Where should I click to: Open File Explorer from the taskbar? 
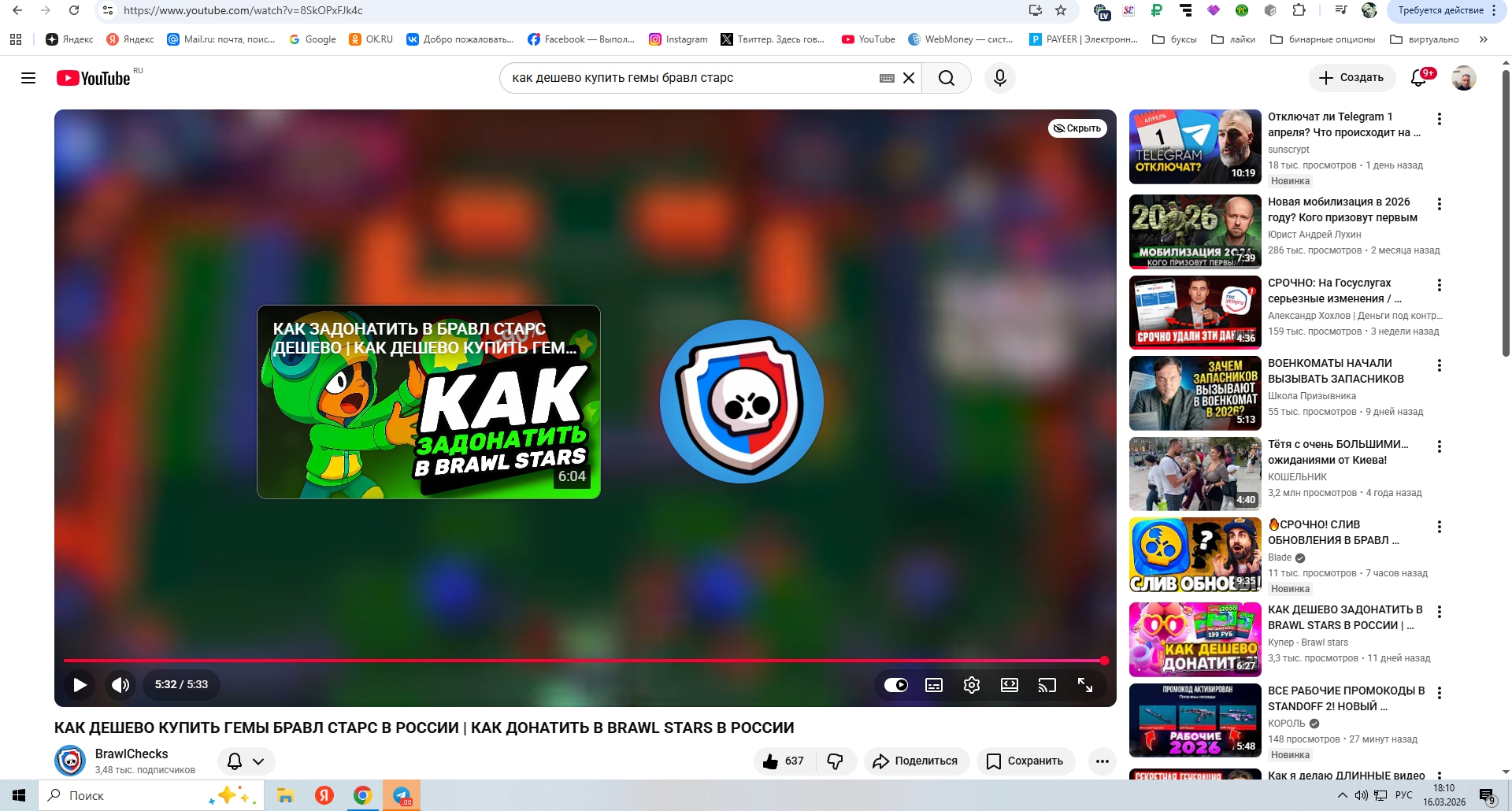point(285,795)
